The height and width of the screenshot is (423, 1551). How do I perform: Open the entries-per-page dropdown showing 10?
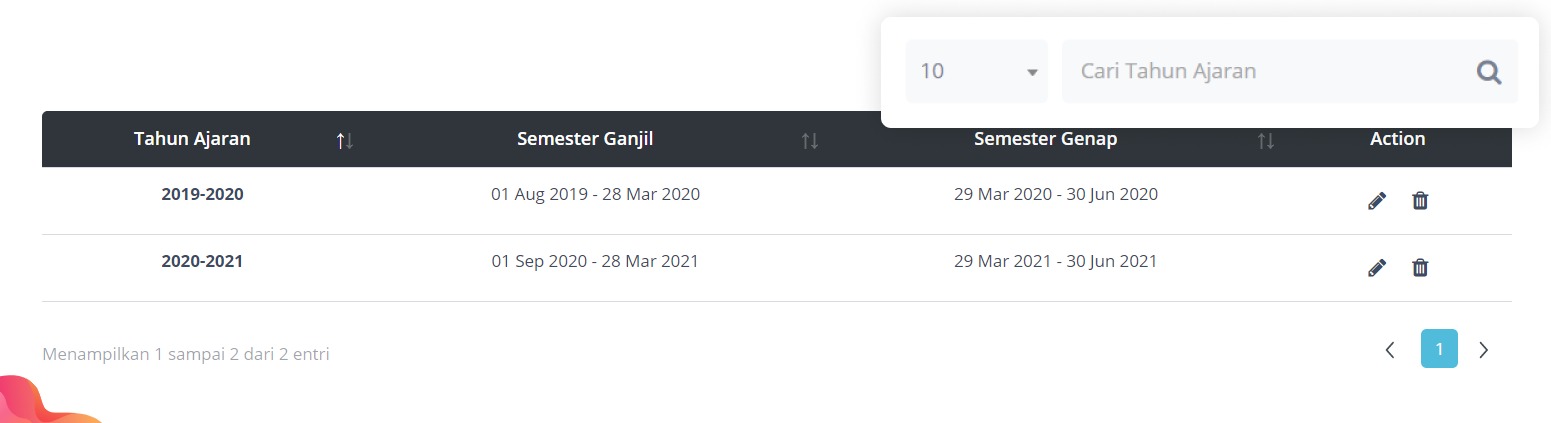point(976,72)
